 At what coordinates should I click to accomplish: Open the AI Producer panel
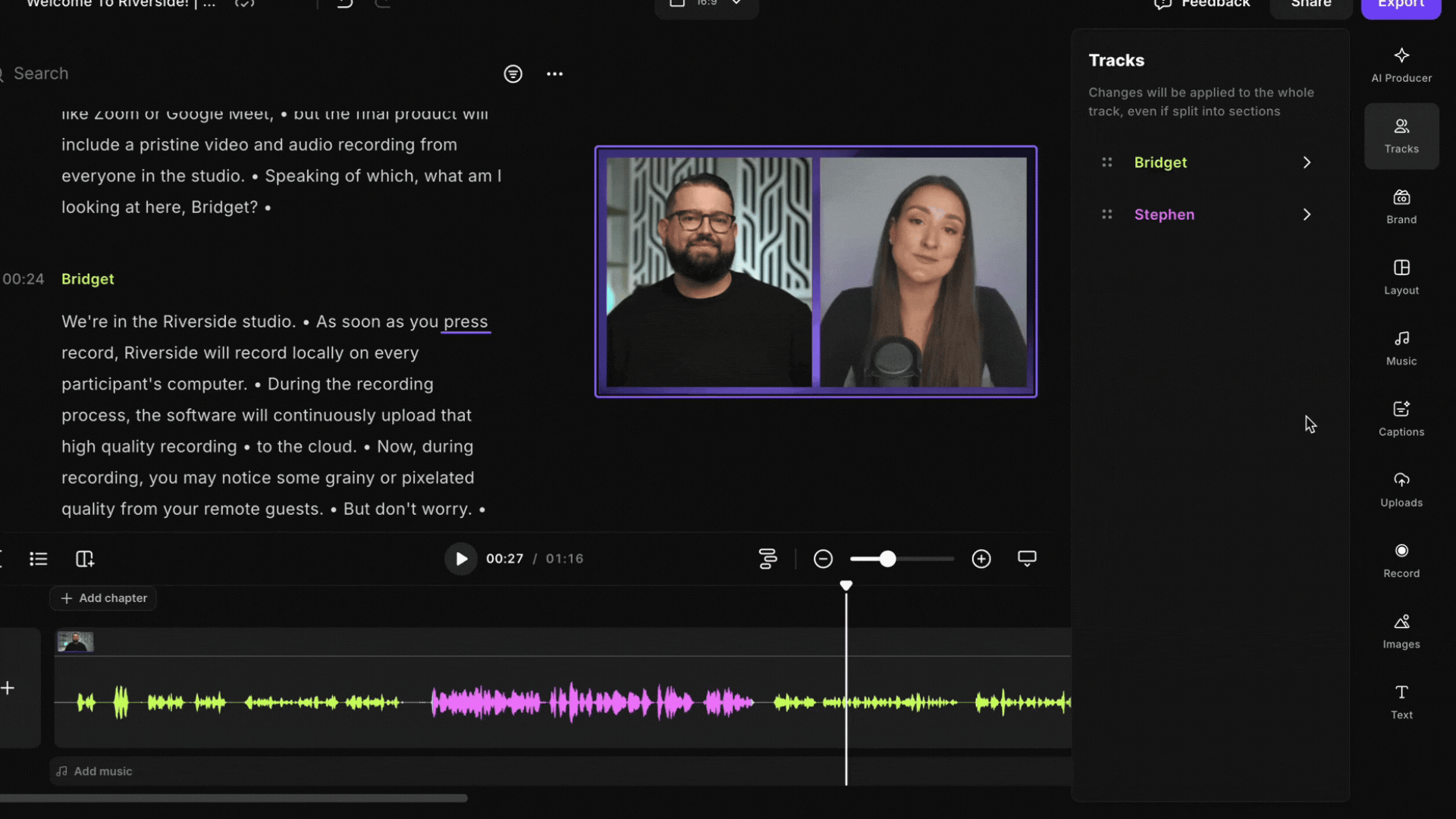point(1401,64)
